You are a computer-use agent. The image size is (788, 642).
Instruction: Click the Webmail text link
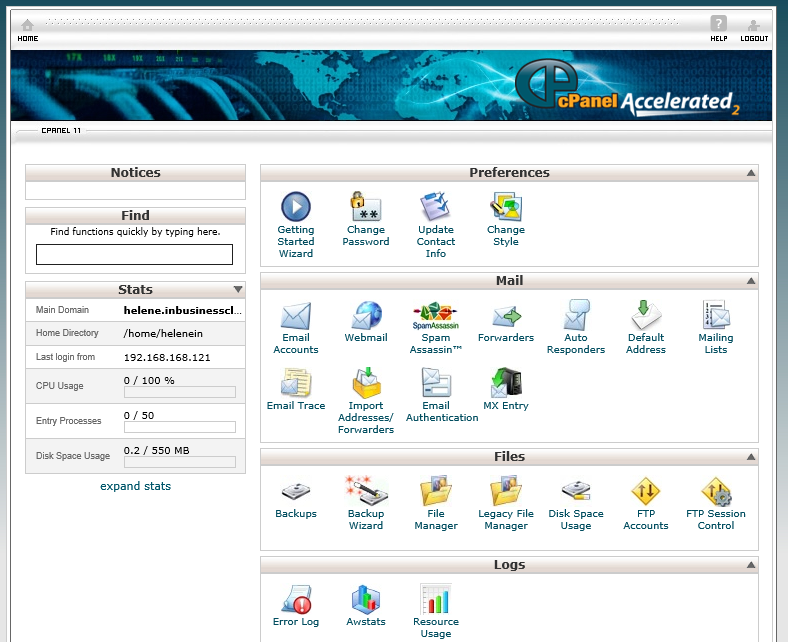[366, 337]
